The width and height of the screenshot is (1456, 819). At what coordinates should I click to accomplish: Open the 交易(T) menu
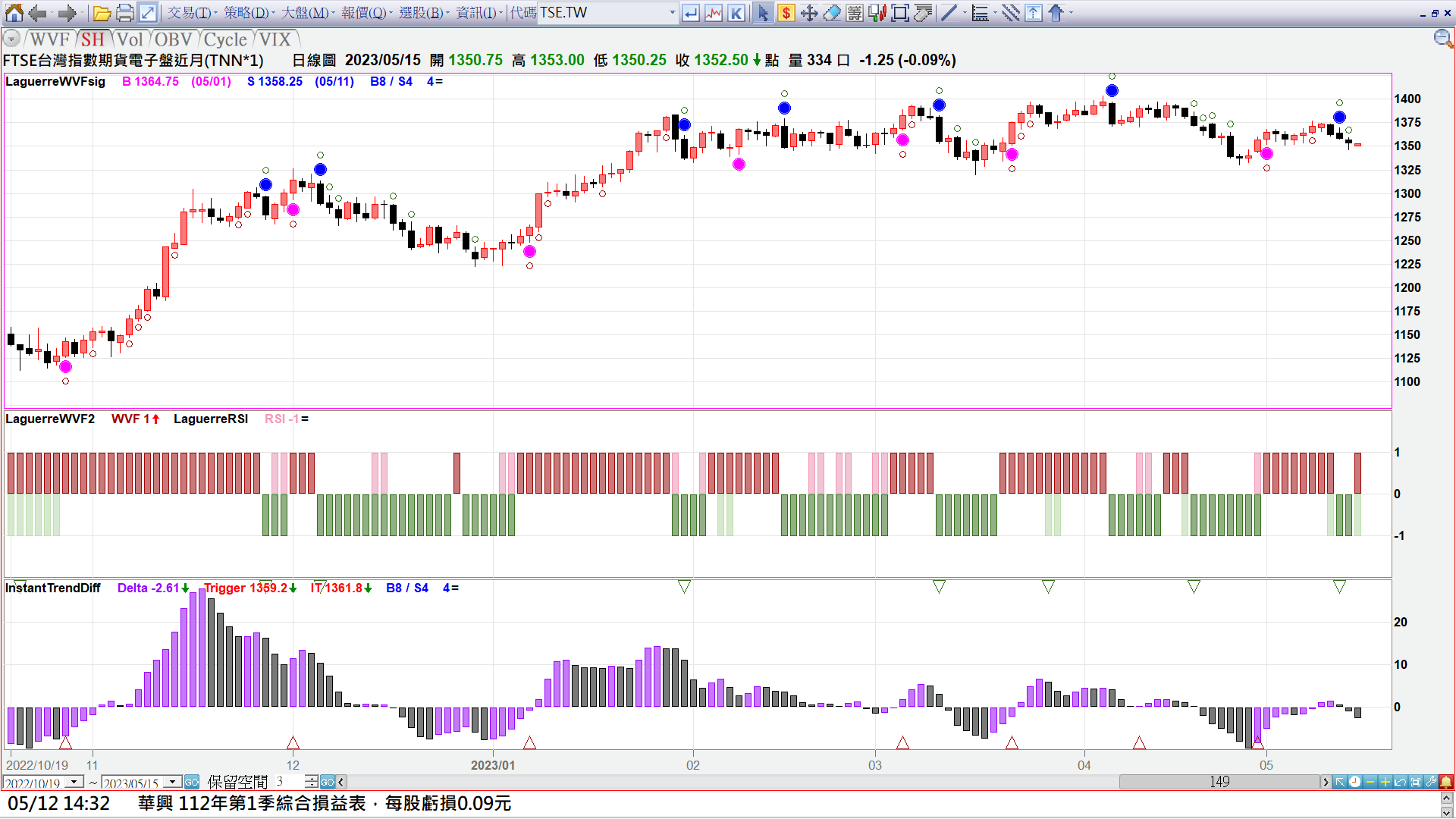coord(190,13)
